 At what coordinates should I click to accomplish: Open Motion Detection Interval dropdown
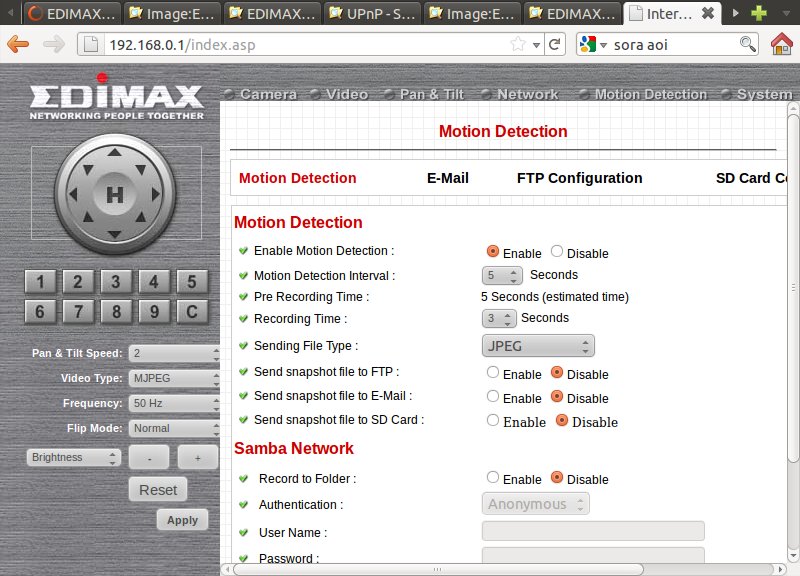coord(502,276)
